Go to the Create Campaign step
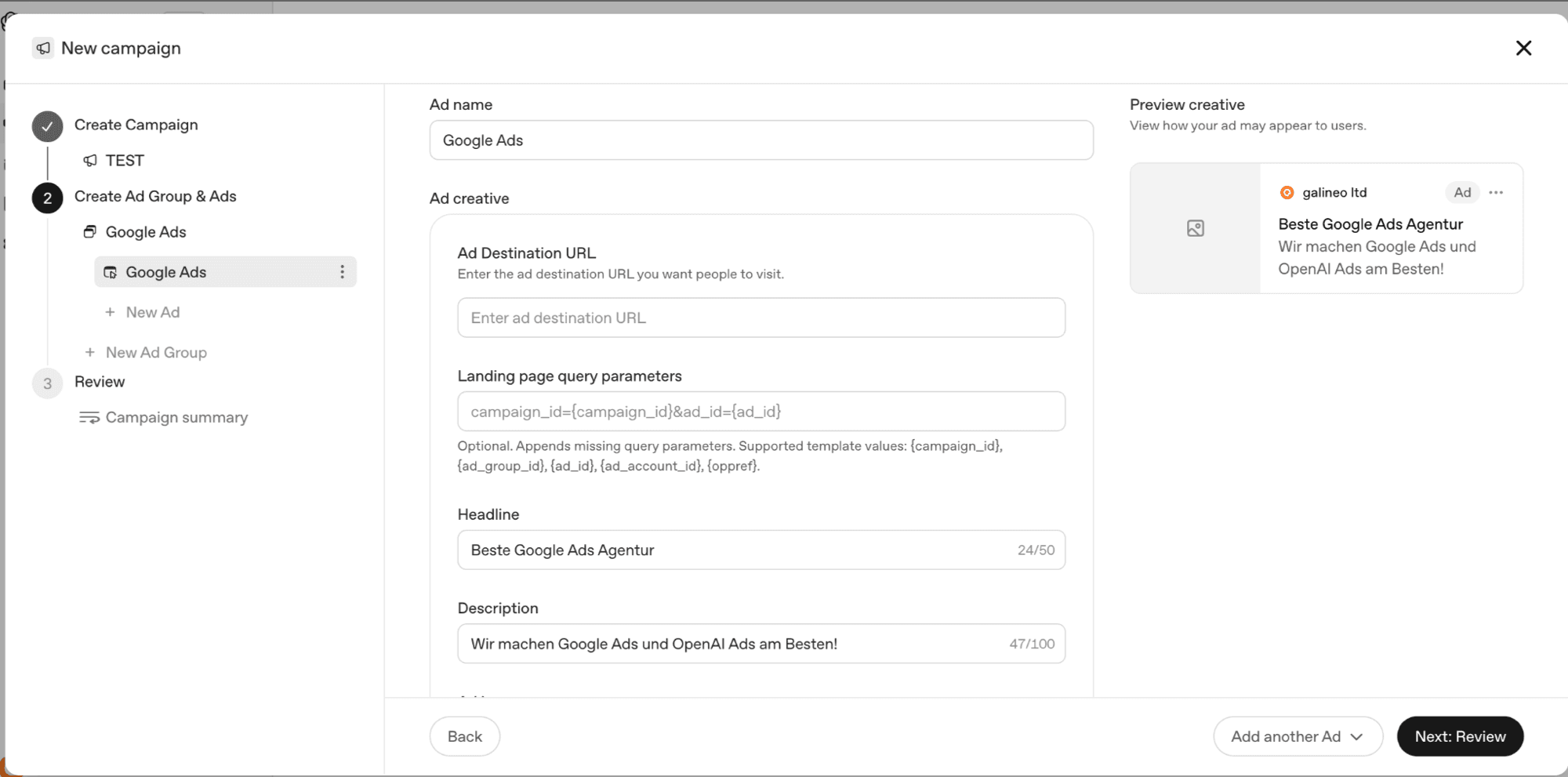The width and height of the screenshot is (1568, 777). (136, 125)
